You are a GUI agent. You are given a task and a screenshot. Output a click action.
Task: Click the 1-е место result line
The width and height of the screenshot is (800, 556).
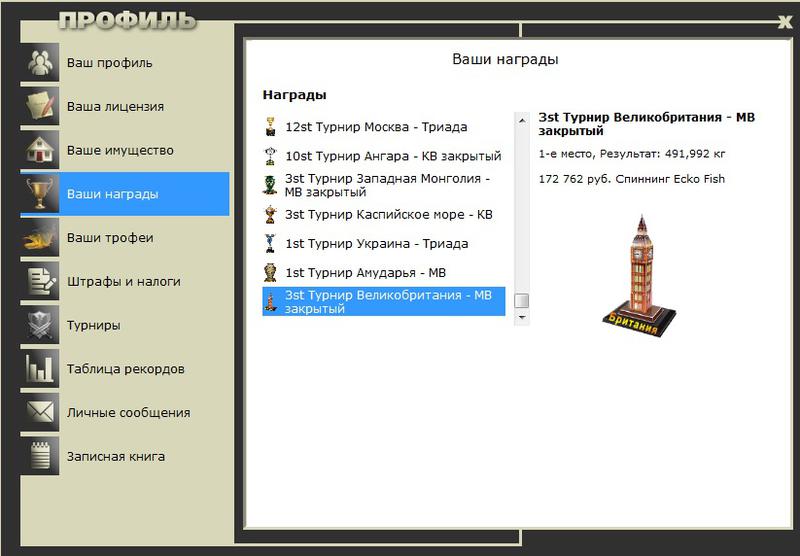pyautogui.click(x=632, y=154)
